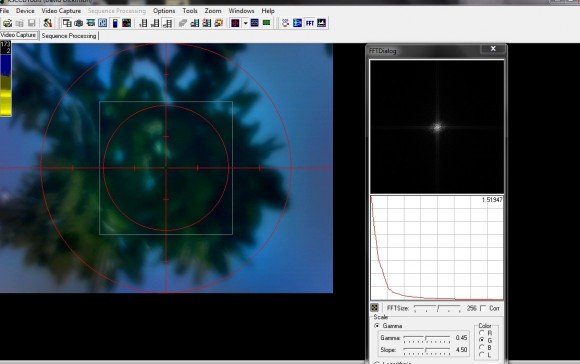Click the Open file toolbar icon
580x364 pixels.
pos(7,23)
